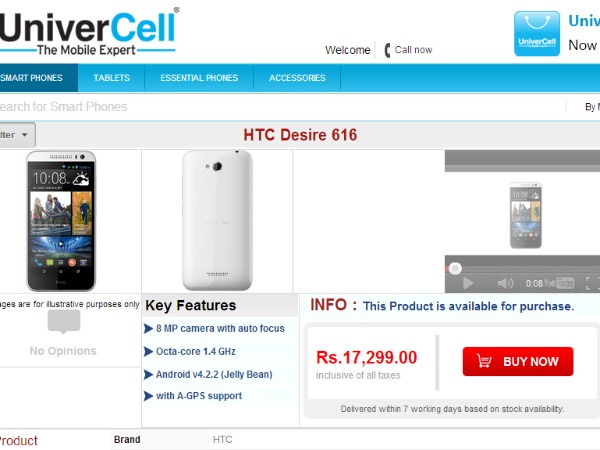Screen dimensions: 600x450
Task: Click the shopping cart icon on Buy Now
Action: tap(484, 361)
